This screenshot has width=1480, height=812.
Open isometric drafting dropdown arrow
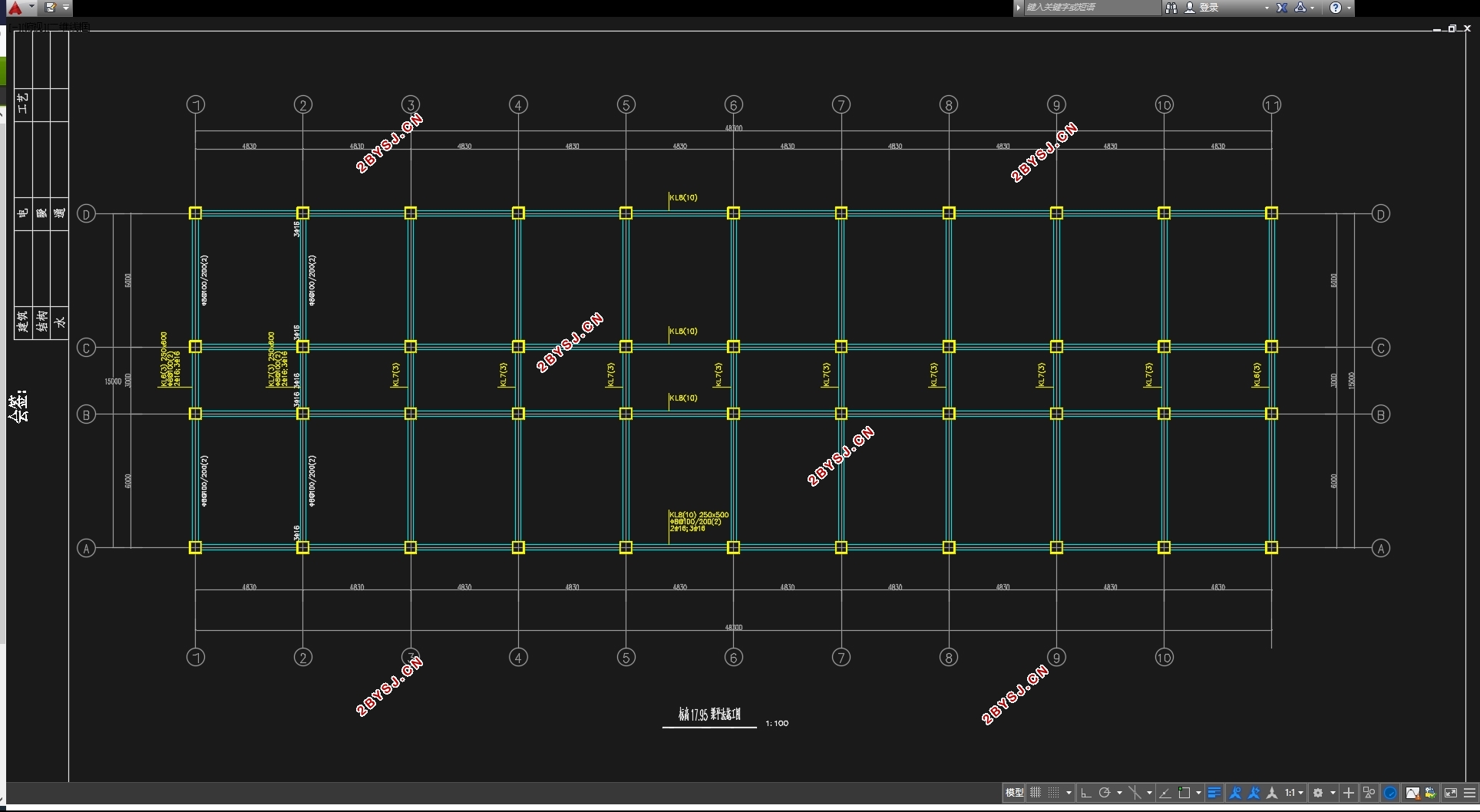coord(1149,793)
